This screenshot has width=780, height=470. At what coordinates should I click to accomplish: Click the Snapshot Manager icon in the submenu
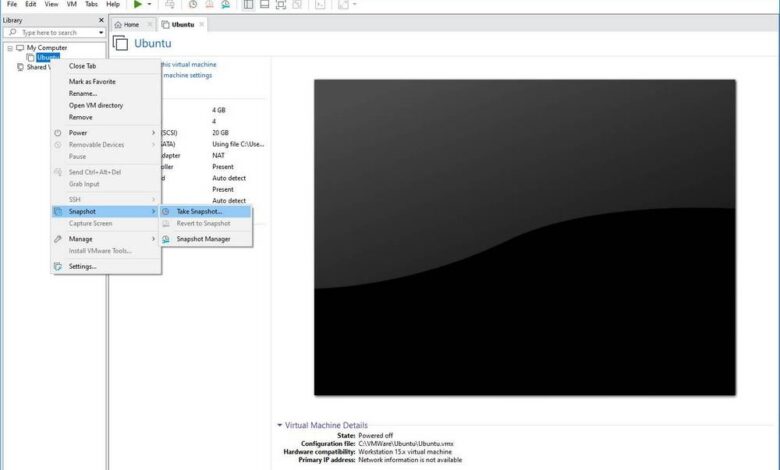pos(166,239)
